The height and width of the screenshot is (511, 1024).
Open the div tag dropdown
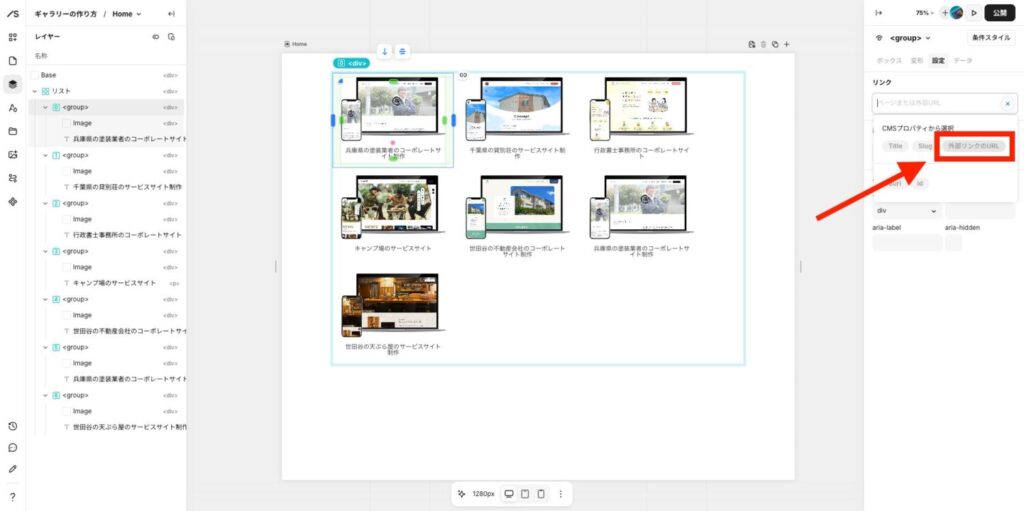pos(907,211)
